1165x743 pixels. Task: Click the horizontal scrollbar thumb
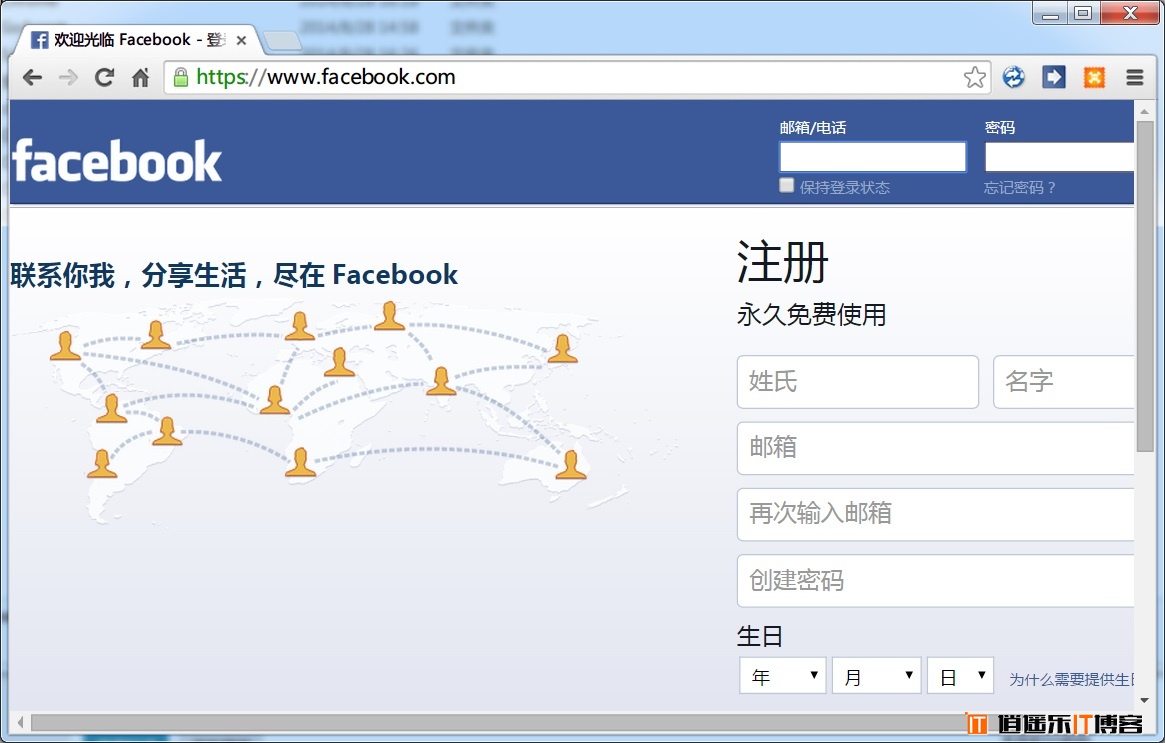coord(498,722)
